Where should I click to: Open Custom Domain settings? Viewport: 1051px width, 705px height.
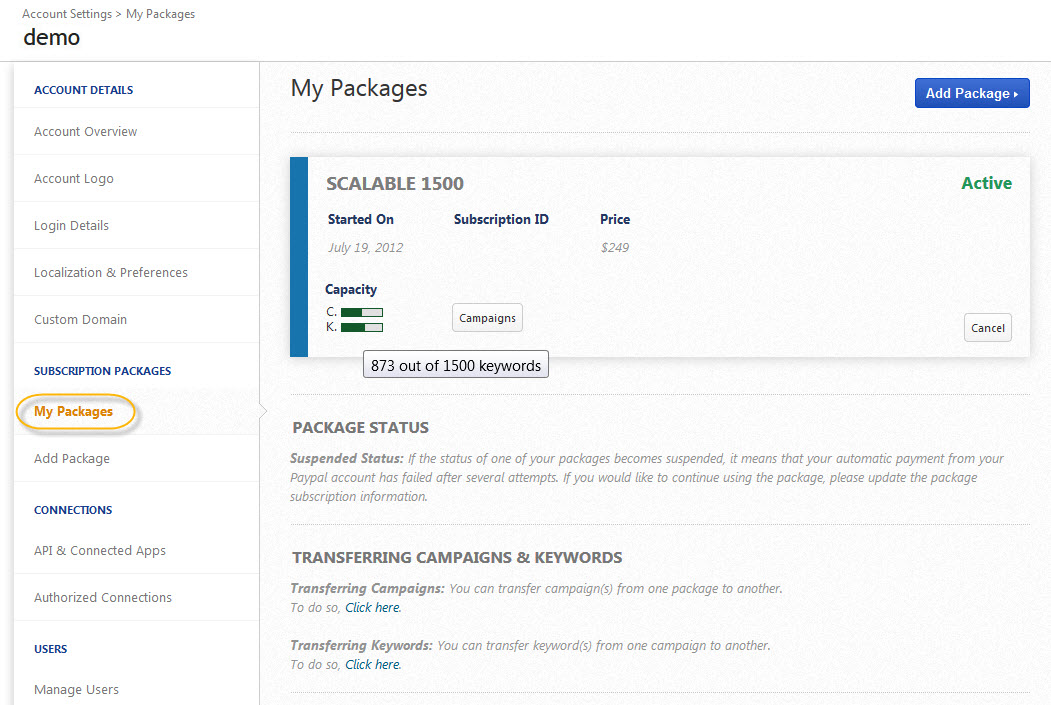(80, 319)
